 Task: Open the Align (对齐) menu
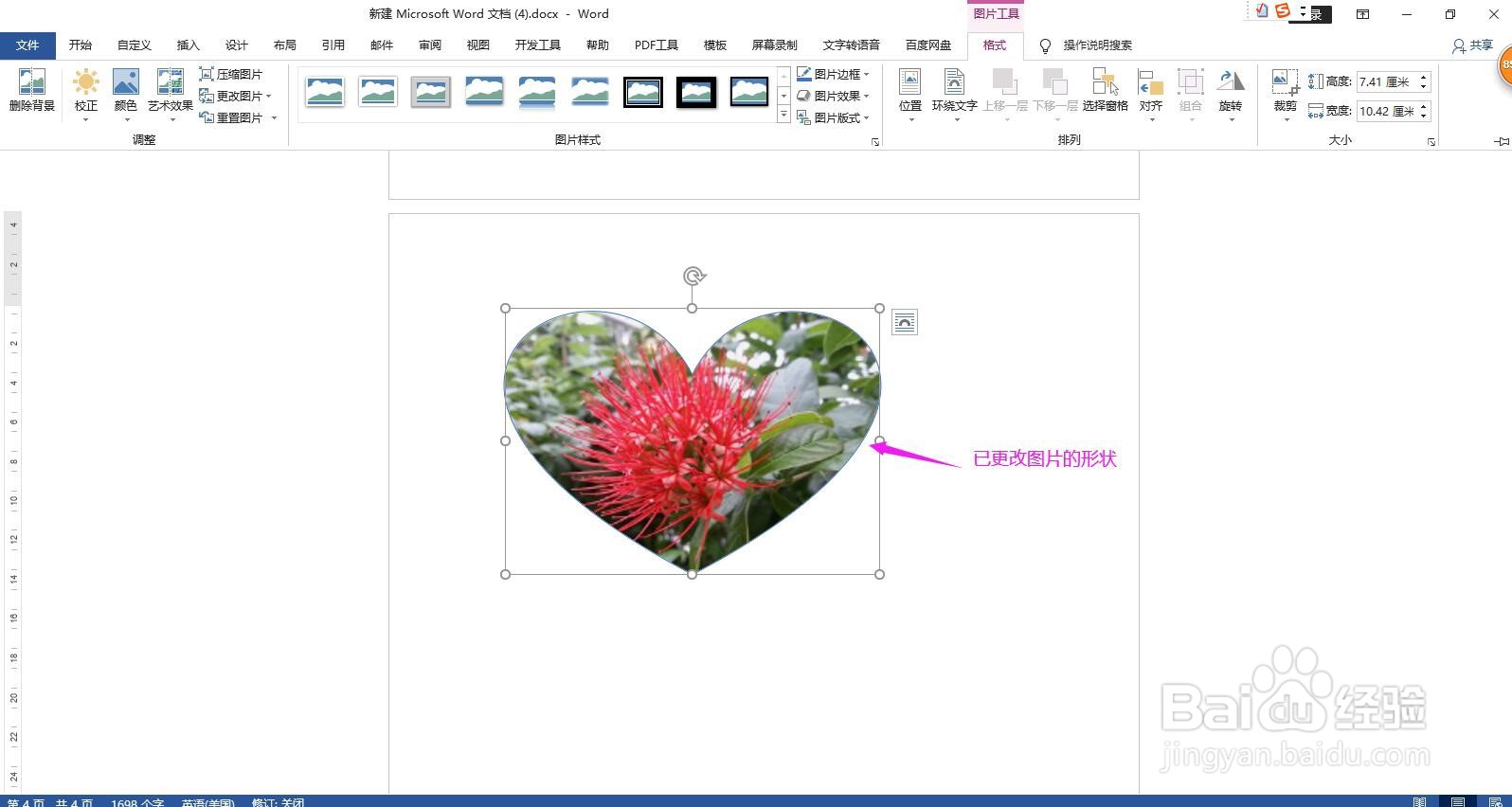[1150, 93]
